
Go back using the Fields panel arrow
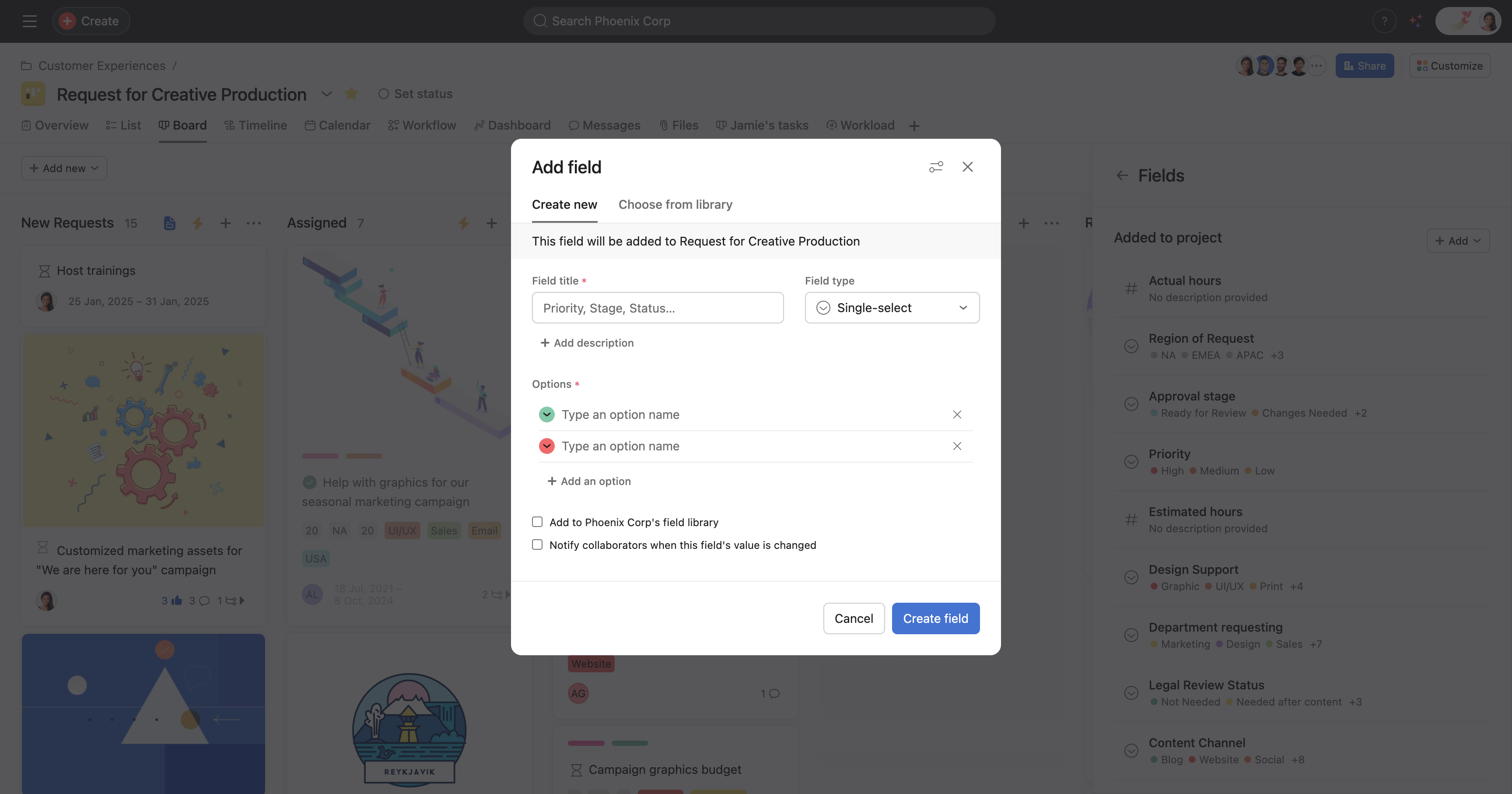1122,176
